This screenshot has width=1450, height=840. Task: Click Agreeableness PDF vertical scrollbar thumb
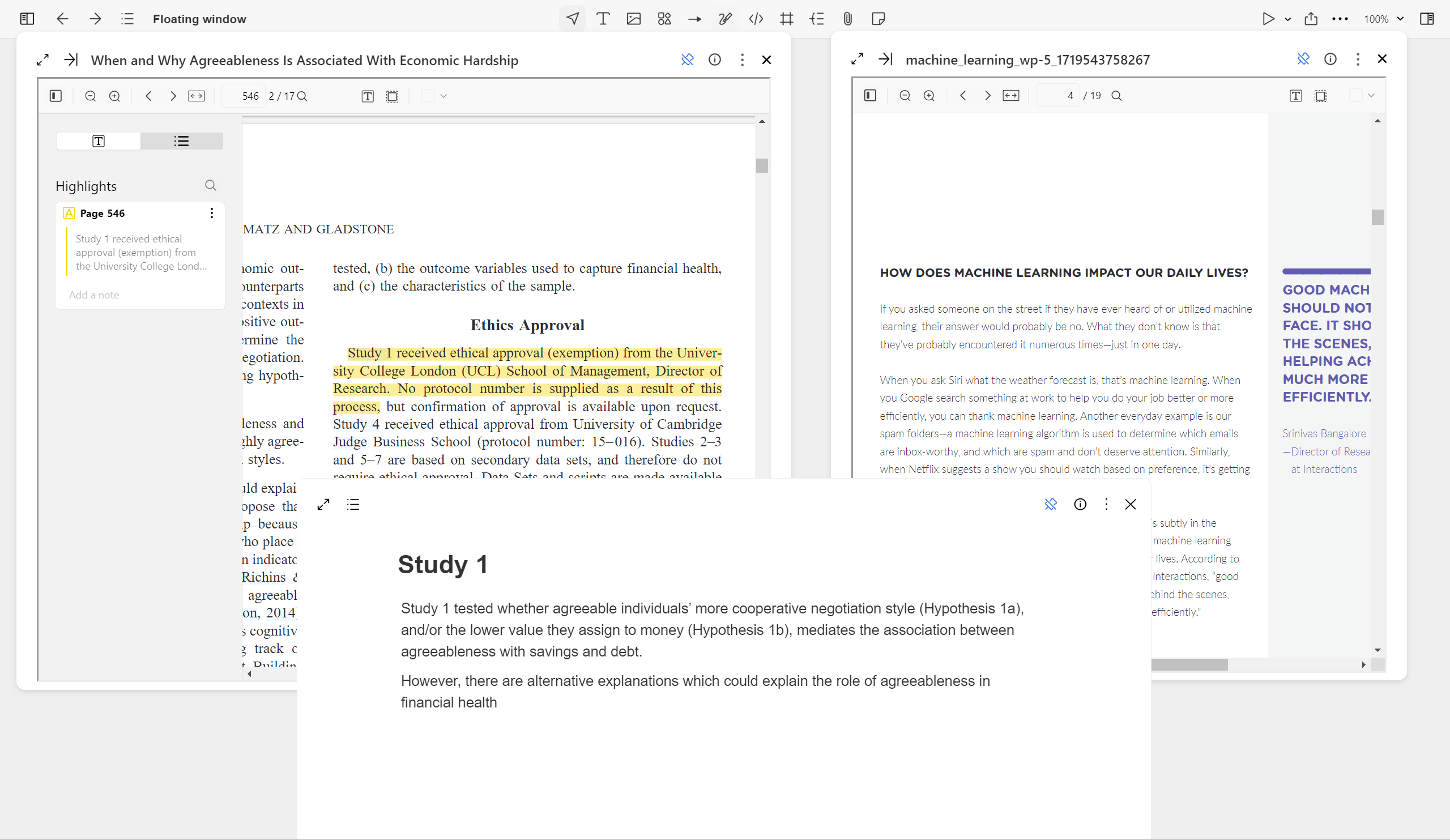(x=762, y=166)
